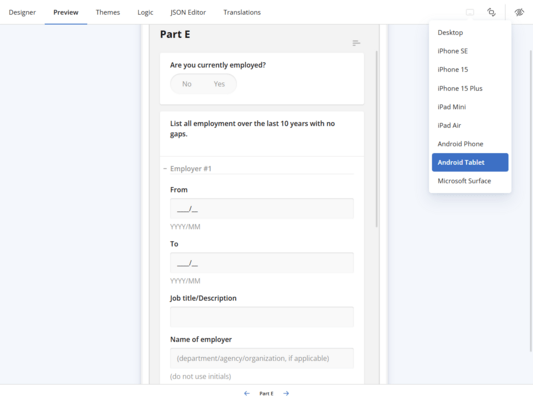
Task: Choose iPhone SE device
Action: [x=470, y=51]
